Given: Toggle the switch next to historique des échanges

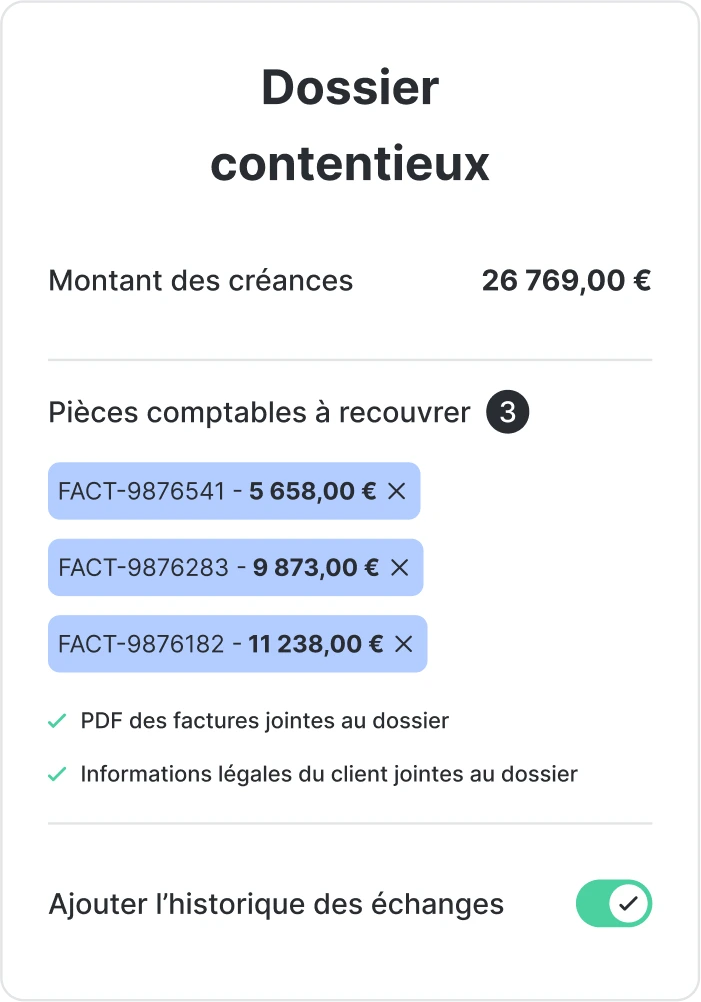Looking at the screenshot, I should (x=614, y=903).
